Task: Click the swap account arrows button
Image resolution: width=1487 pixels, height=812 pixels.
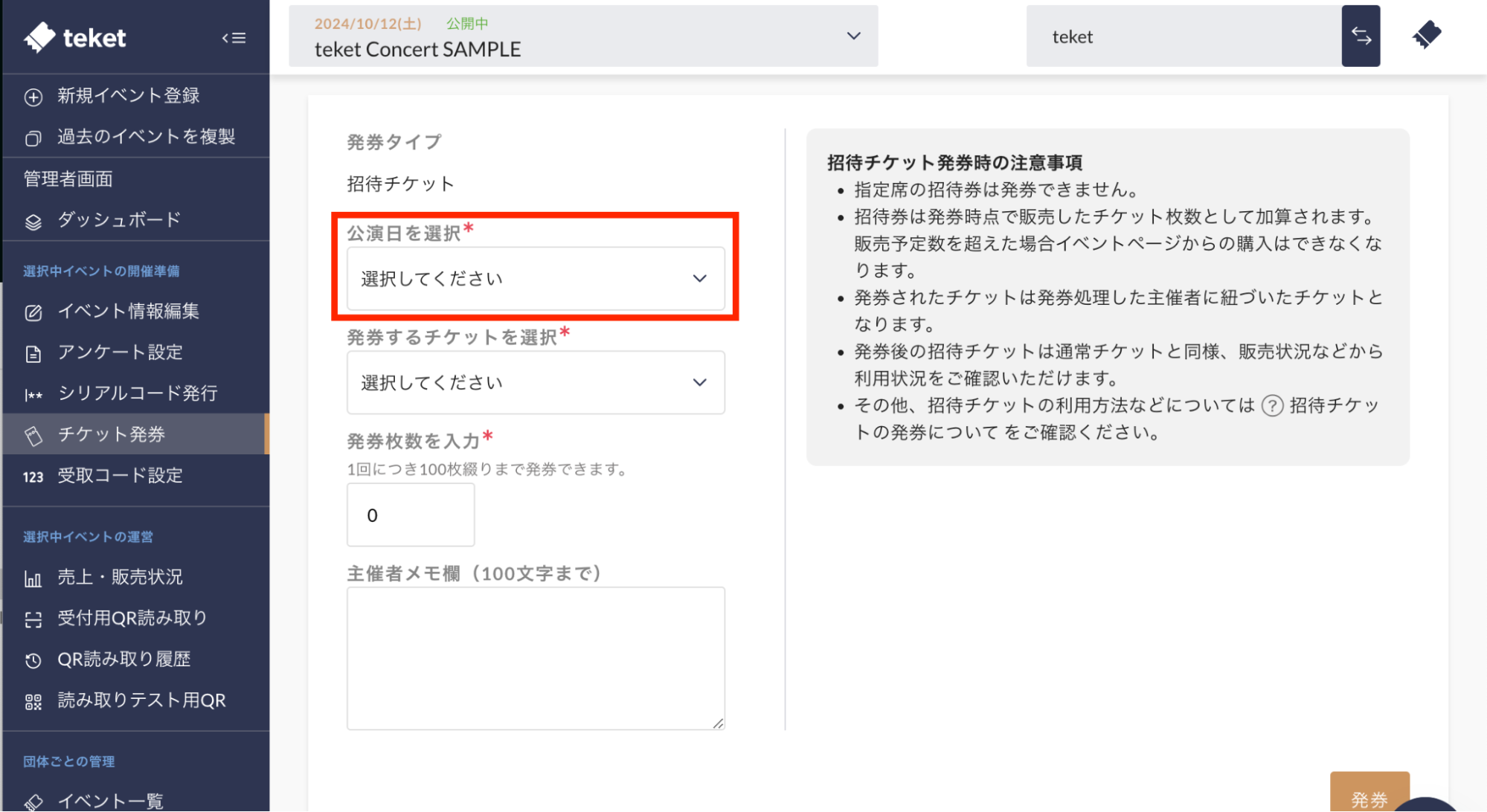Action: tap(1361, 36)
